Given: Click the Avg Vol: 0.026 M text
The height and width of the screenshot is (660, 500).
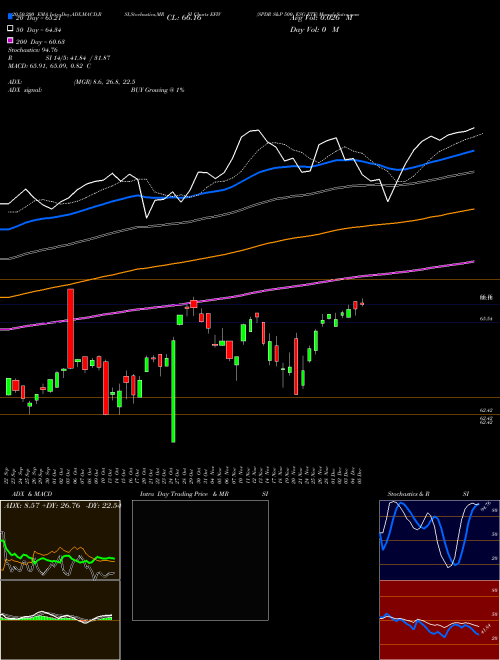Looking at the screenshot, I should point(321,18).
